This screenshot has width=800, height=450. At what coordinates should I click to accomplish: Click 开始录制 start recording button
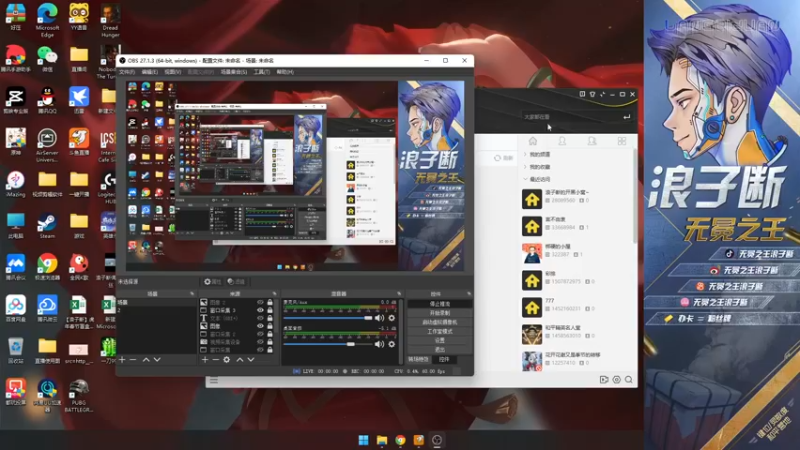pyautogui.click(x=440, y=313)
